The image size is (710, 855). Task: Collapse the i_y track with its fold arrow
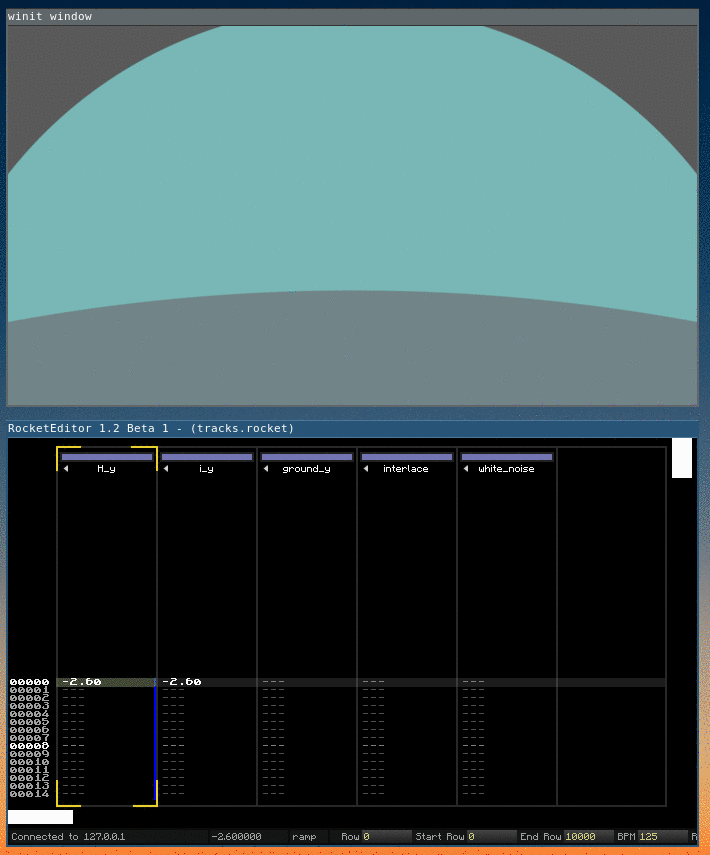point(166,469)
